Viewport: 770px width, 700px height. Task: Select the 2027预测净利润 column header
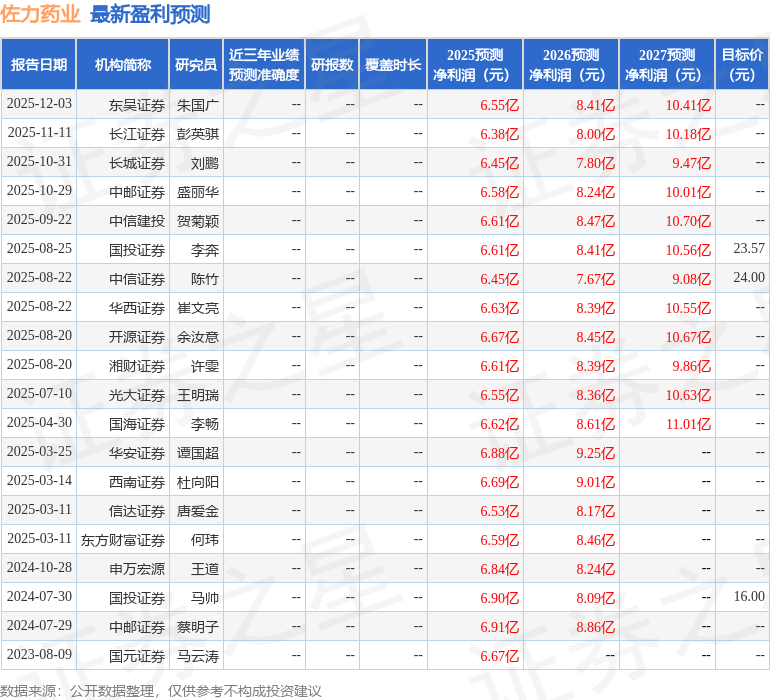667,65
